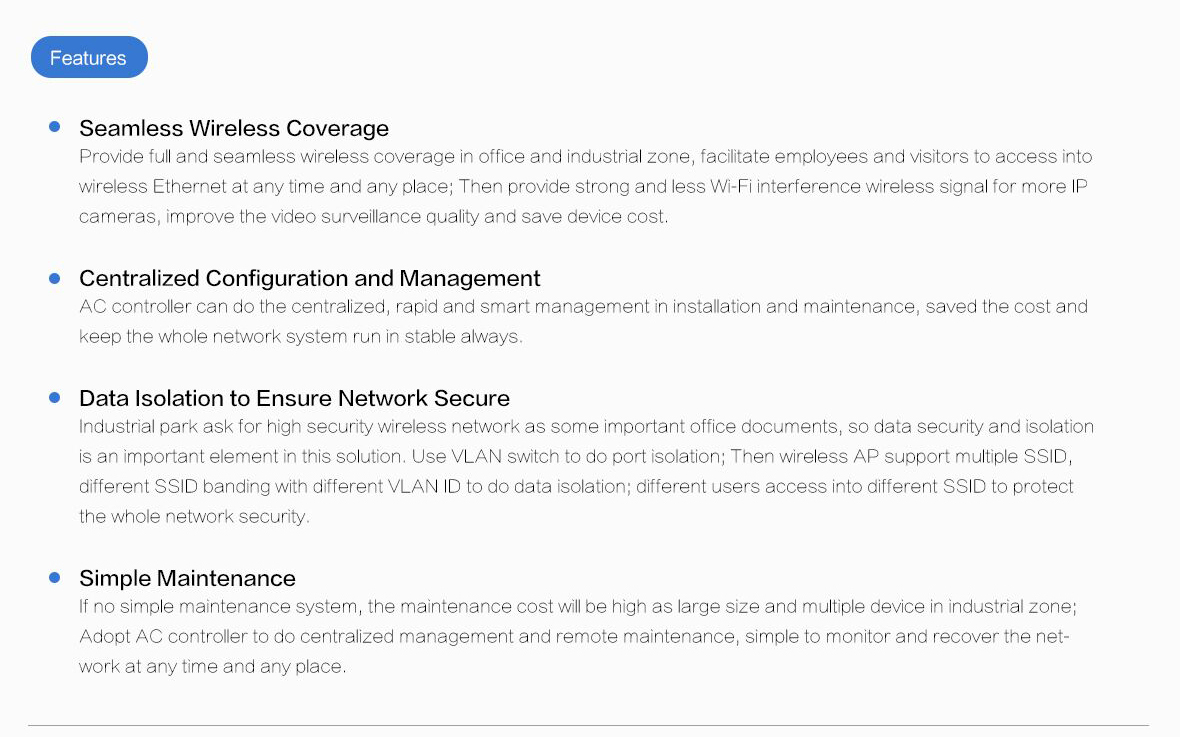Click the blue Features button
1180x737 pixels.
[x=89, y=57]
